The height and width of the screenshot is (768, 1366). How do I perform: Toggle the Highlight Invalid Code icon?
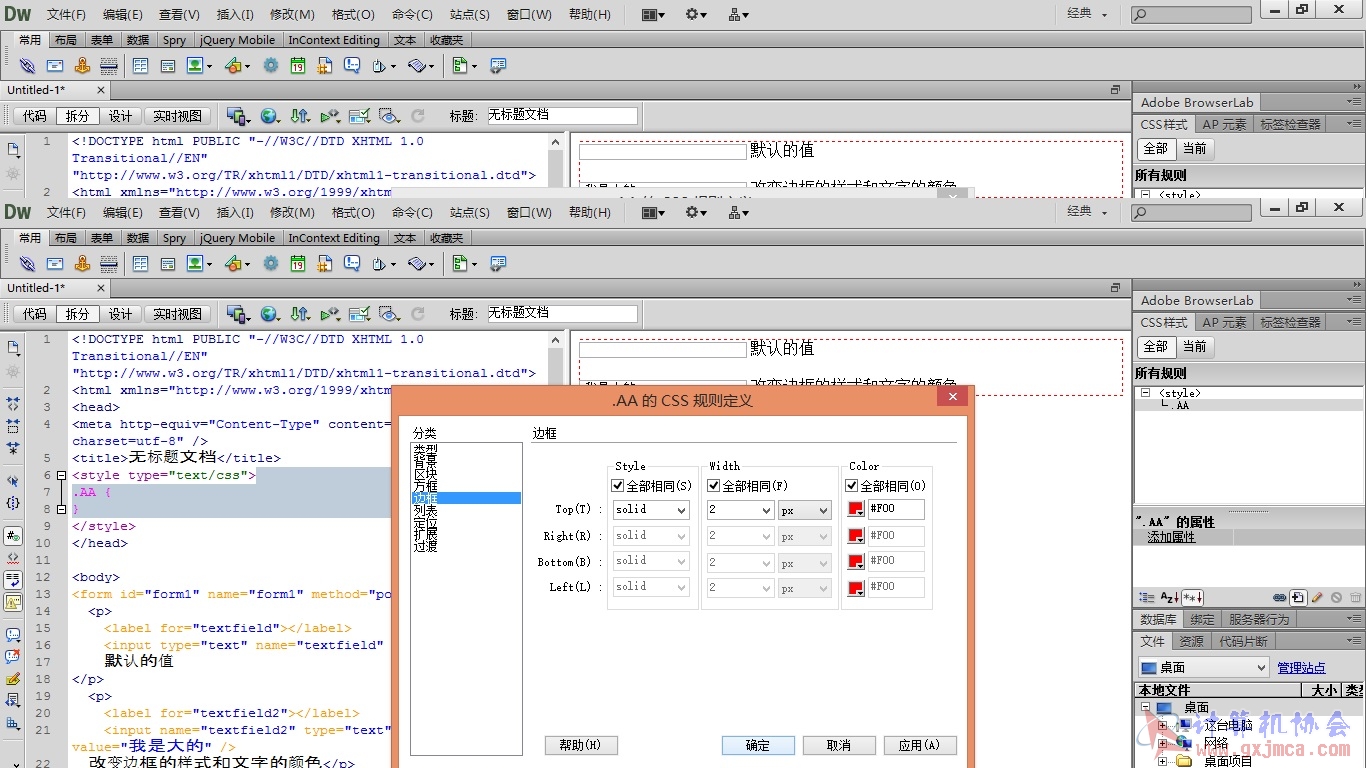coord(13,558)
